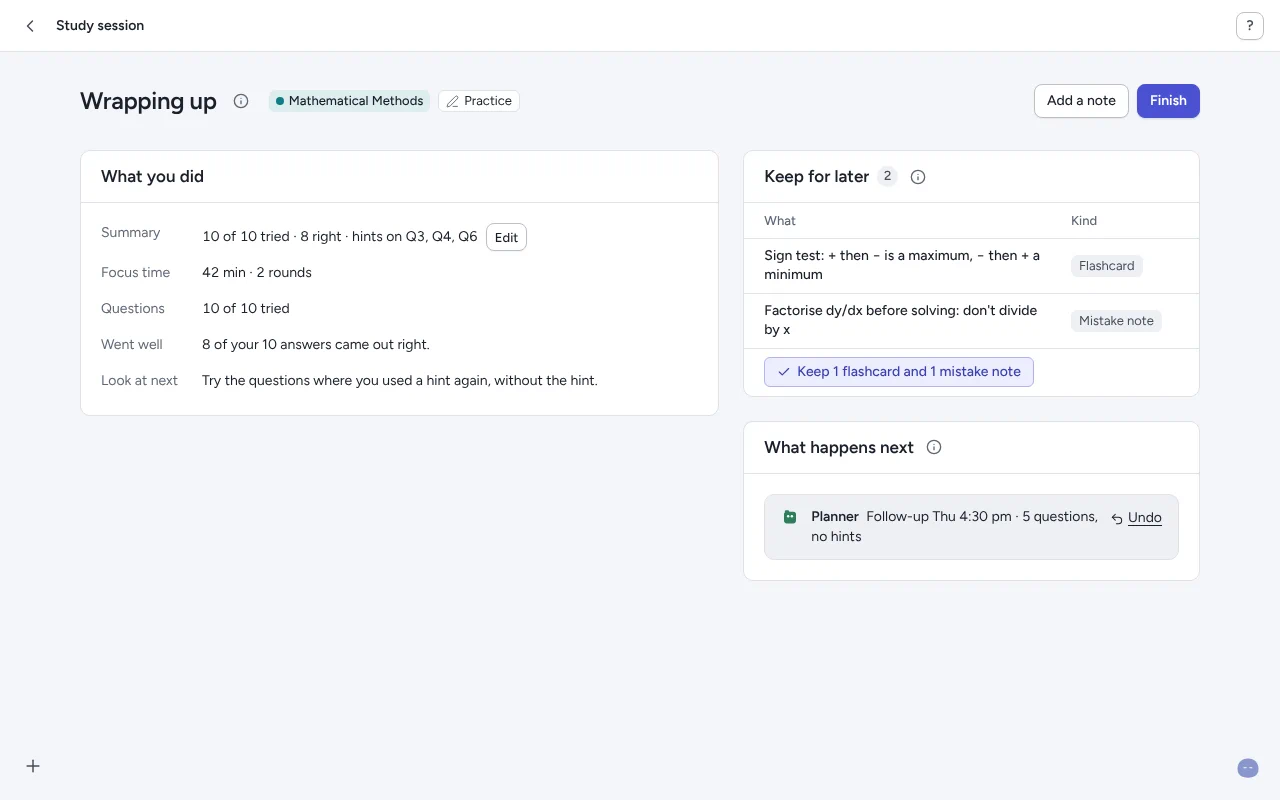Toggle Keep 1 flashcard and 1 mistake note
Screen dimensions: 1280x800
[899, 372]
